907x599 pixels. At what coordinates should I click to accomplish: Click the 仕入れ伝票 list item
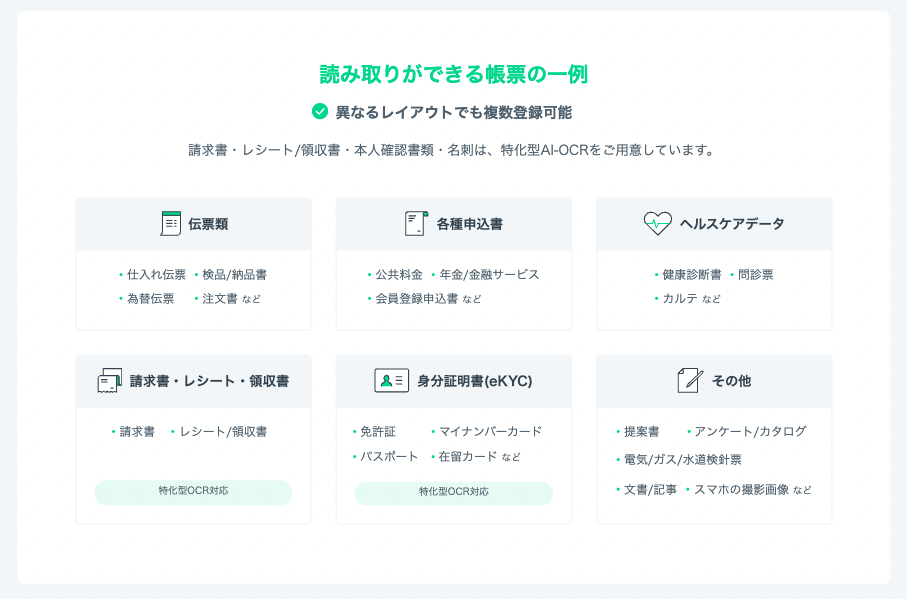point(156,274)
